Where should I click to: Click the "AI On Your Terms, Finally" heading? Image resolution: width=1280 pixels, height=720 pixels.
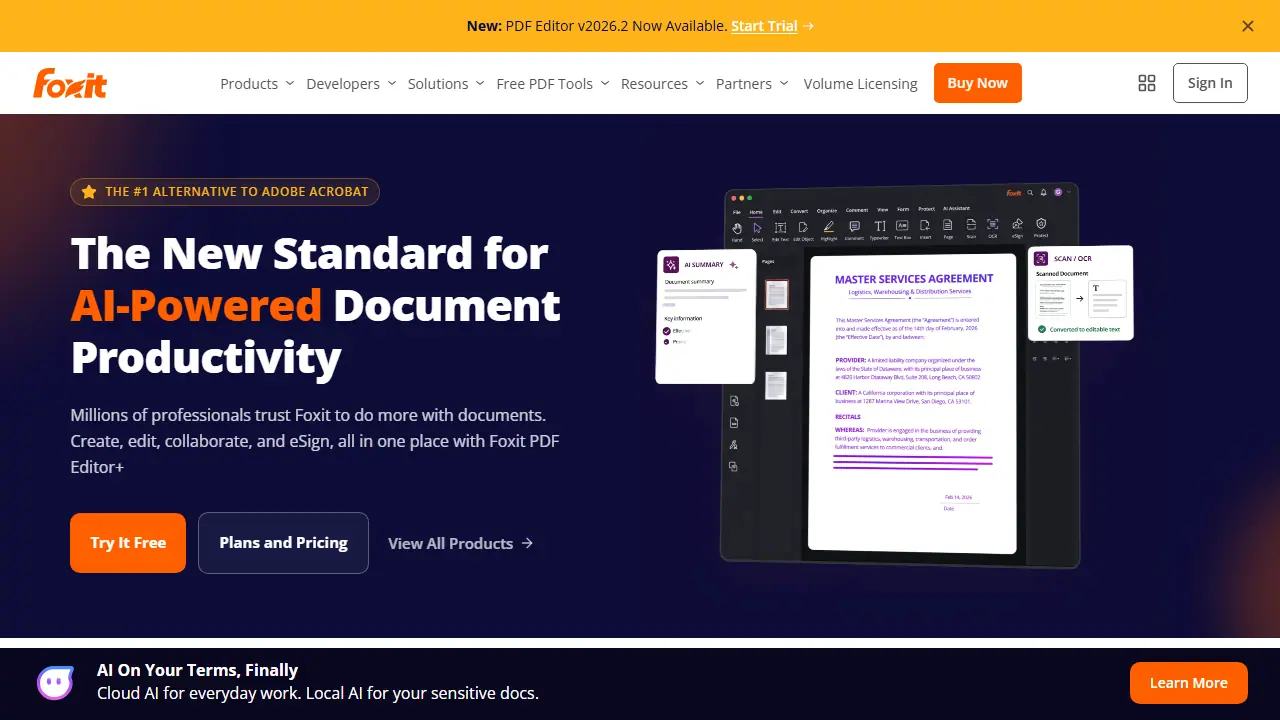[x=198, y=670]
